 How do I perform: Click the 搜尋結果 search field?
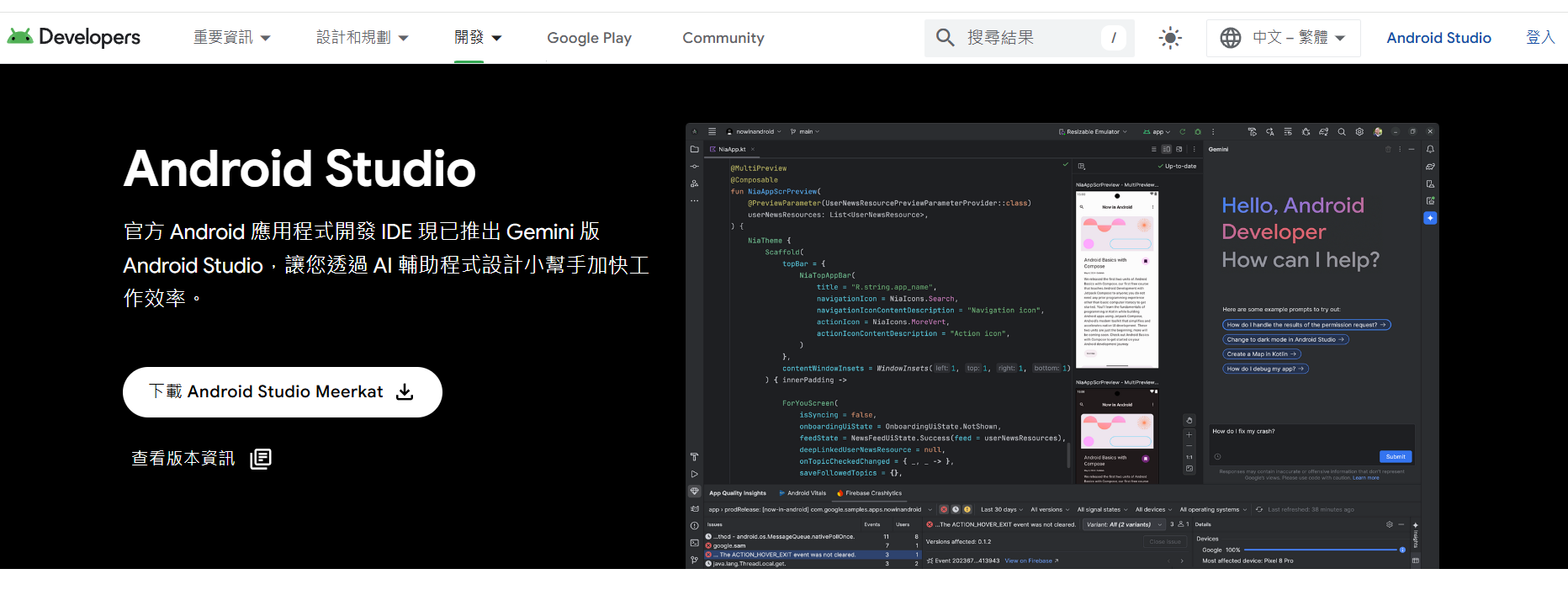pos(1030,38)
